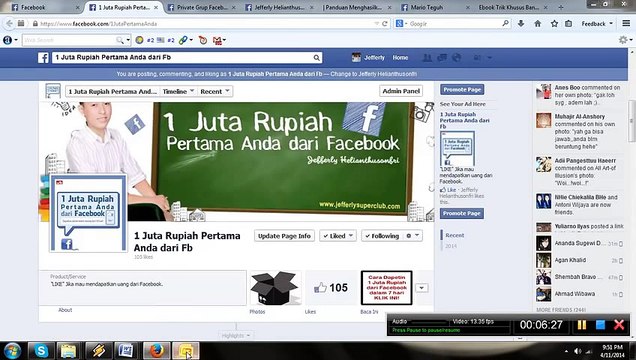Reload the page with refresh icon
Image resolution: width=636 pixels, height=360 pixels.
coord(385,24)
